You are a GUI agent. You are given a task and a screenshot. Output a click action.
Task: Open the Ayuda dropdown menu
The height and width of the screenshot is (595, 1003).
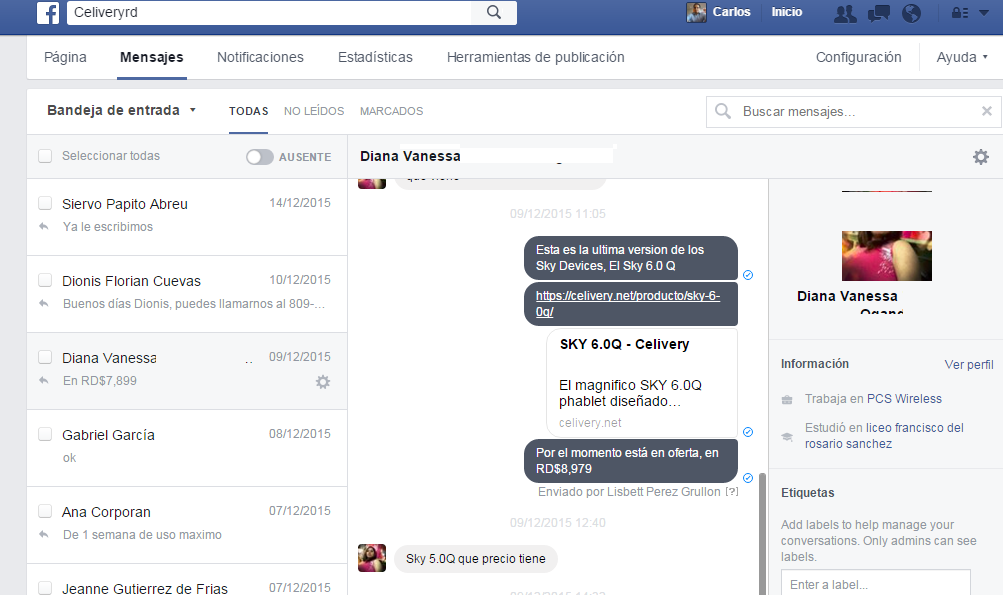tap(961, 57)
